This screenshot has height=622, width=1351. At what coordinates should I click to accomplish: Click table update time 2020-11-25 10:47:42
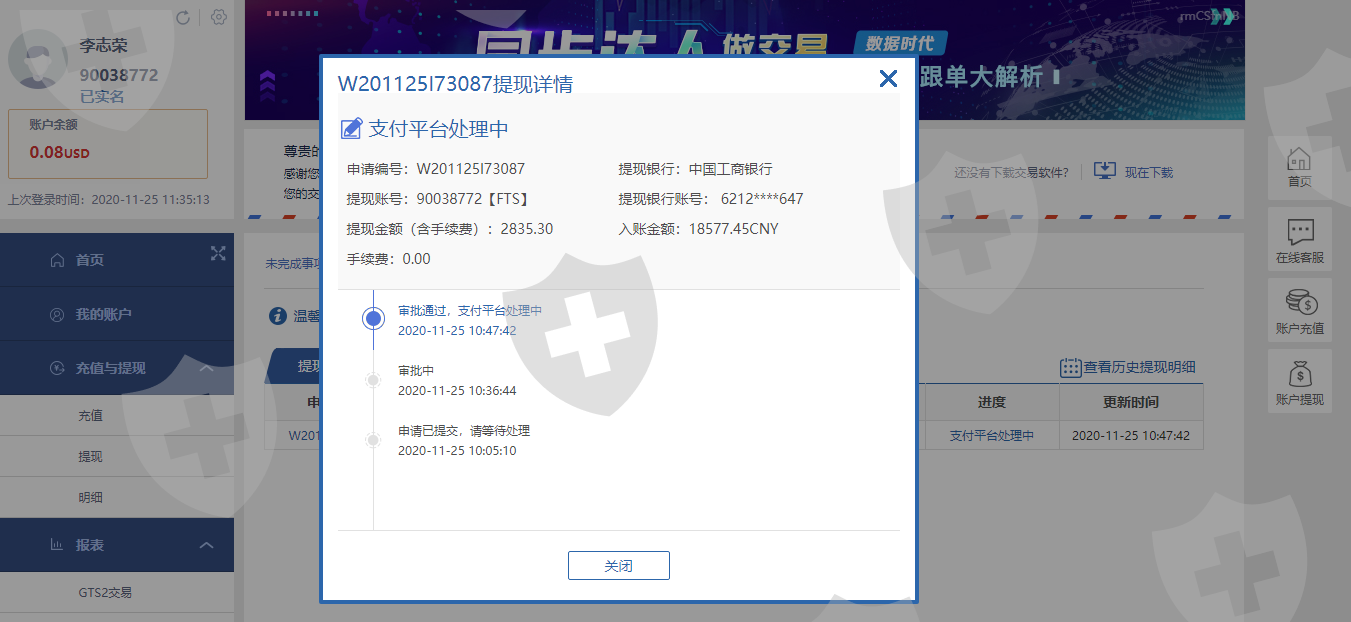1131,436
